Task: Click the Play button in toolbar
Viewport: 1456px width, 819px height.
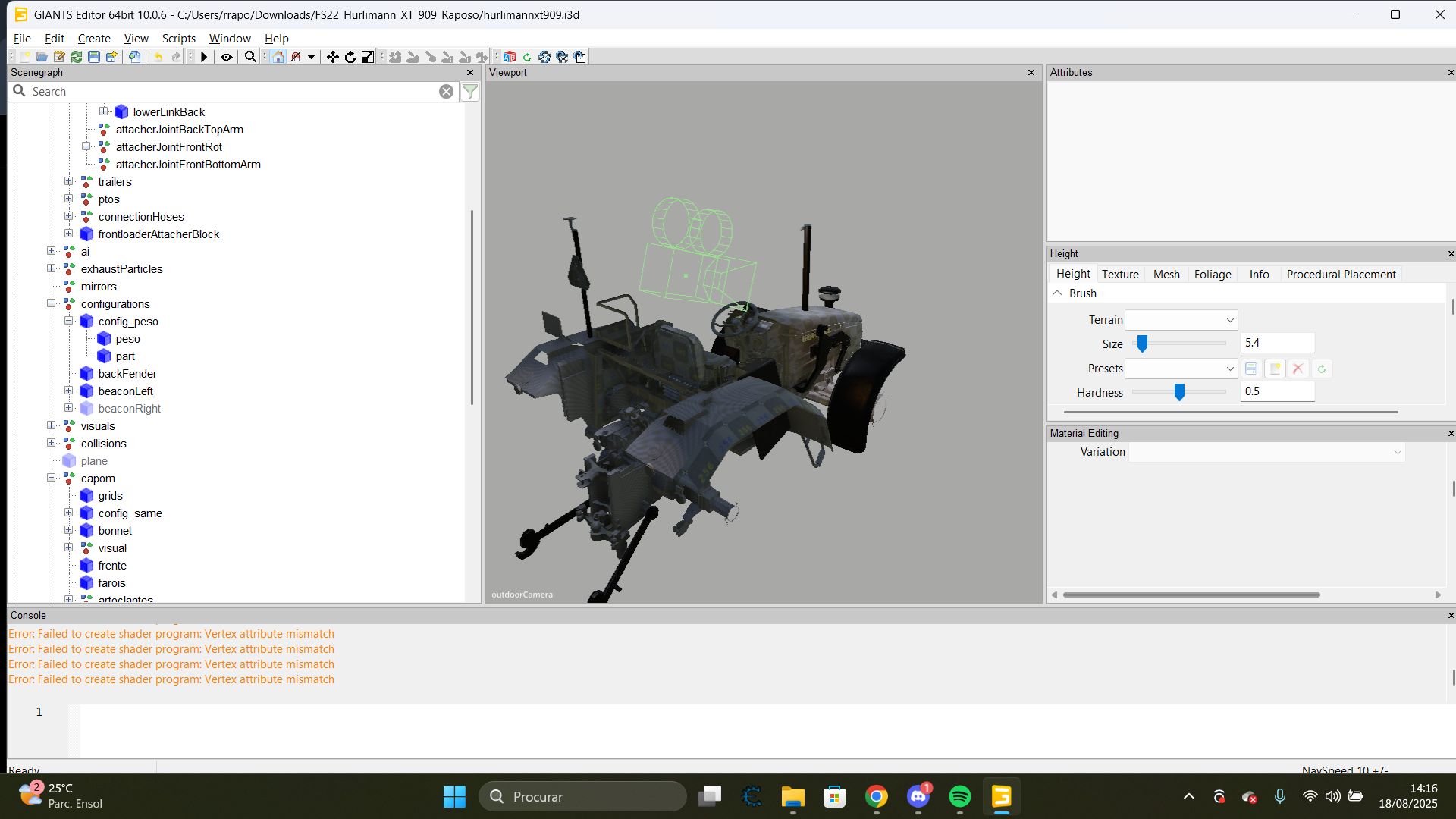Action: pyautogui.click(x=204, y=57)
